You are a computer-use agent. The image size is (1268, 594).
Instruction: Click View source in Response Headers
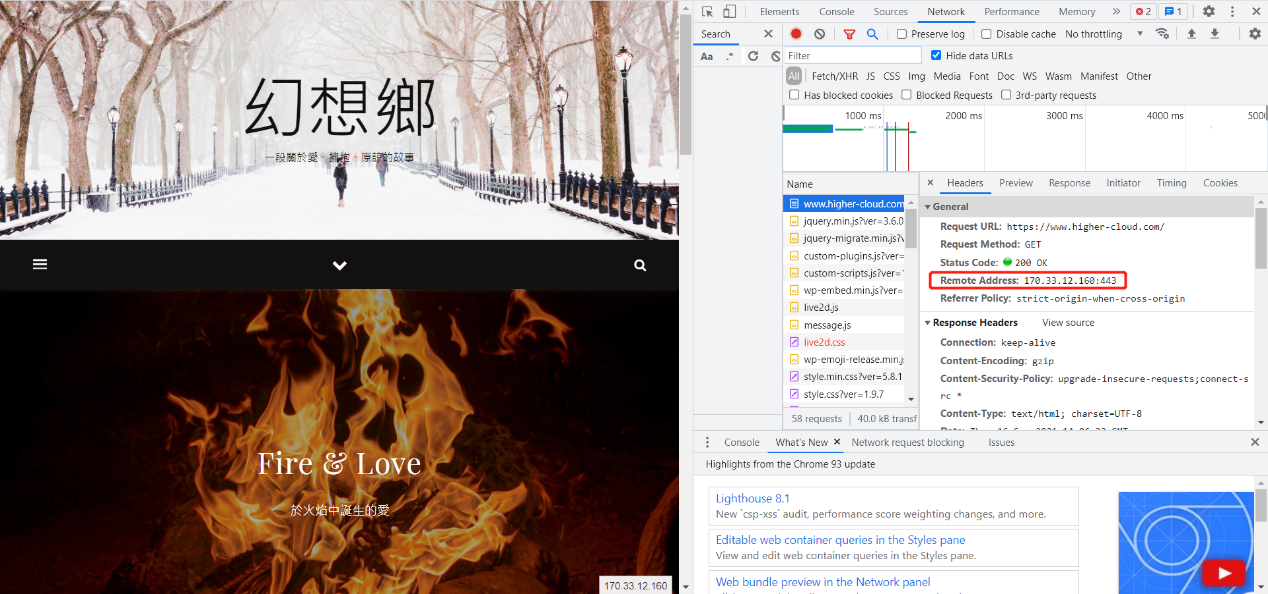click(x=1068, y=323)
